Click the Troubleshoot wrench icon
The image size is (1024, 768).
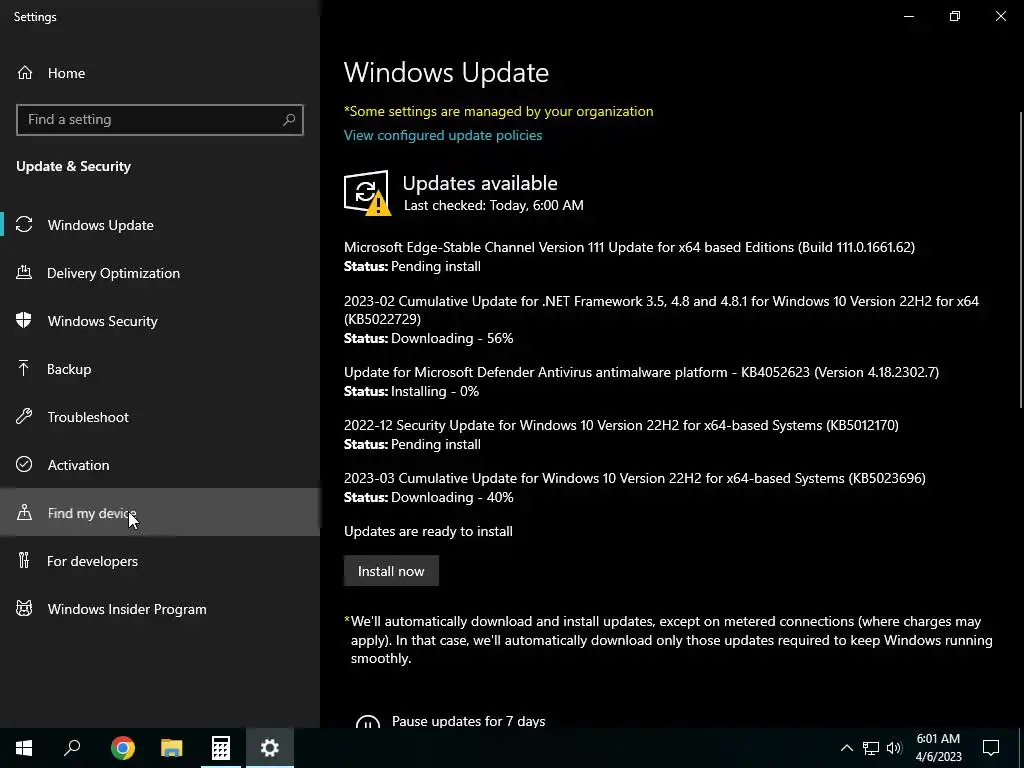24,417
